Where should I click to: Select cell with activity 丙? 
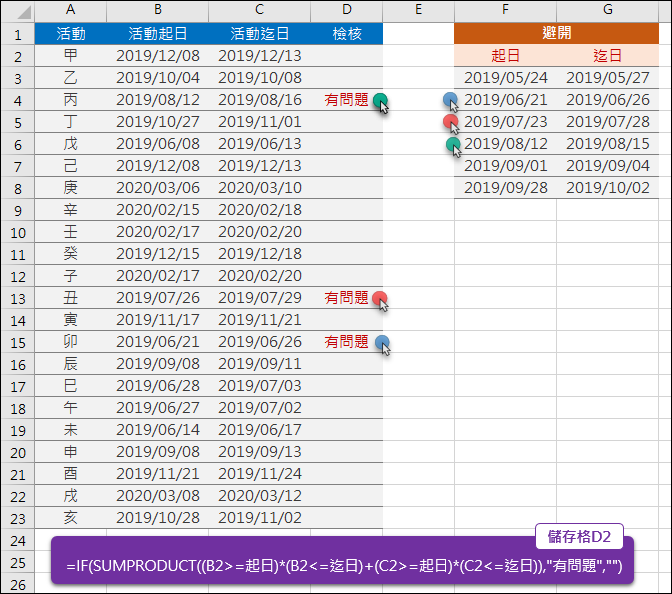[70, 100]
